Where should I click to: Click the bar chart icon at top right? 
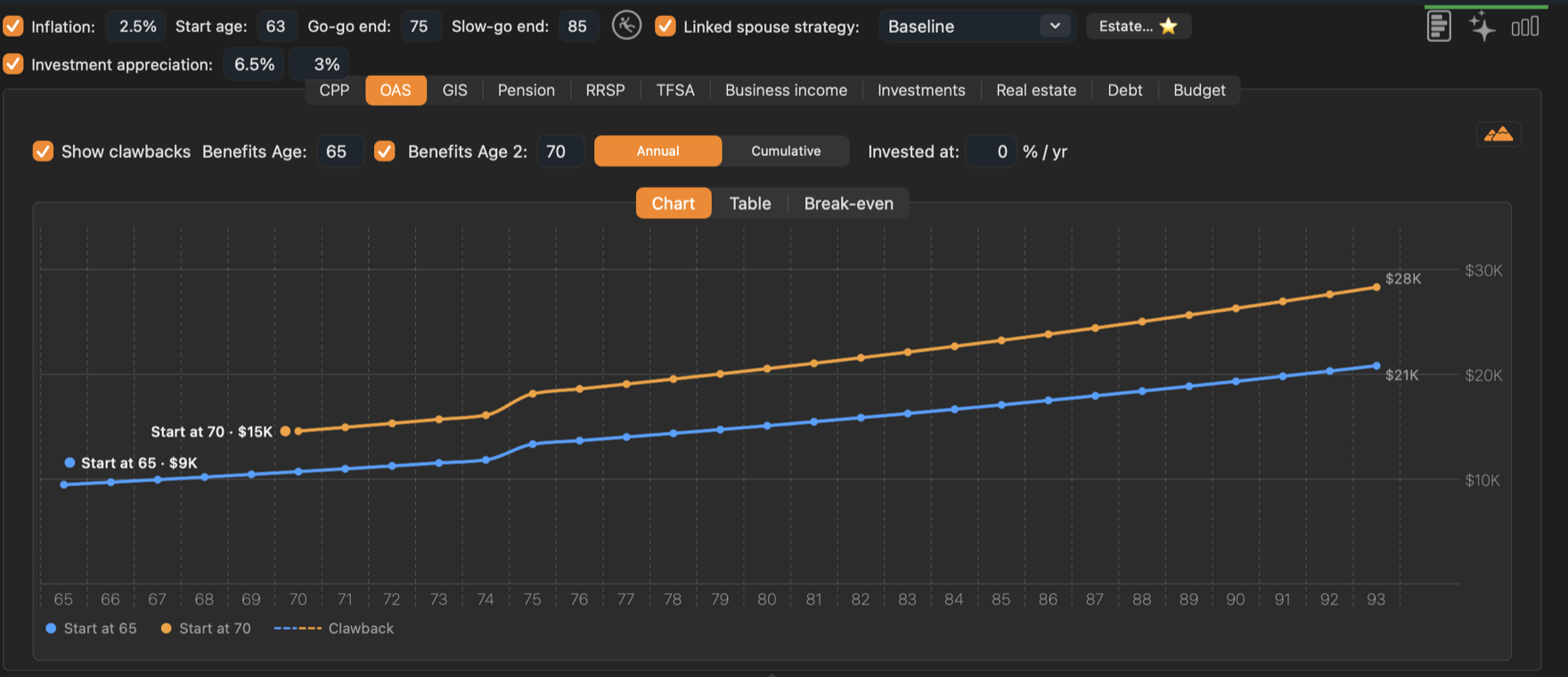click(x=1525, y=27)
